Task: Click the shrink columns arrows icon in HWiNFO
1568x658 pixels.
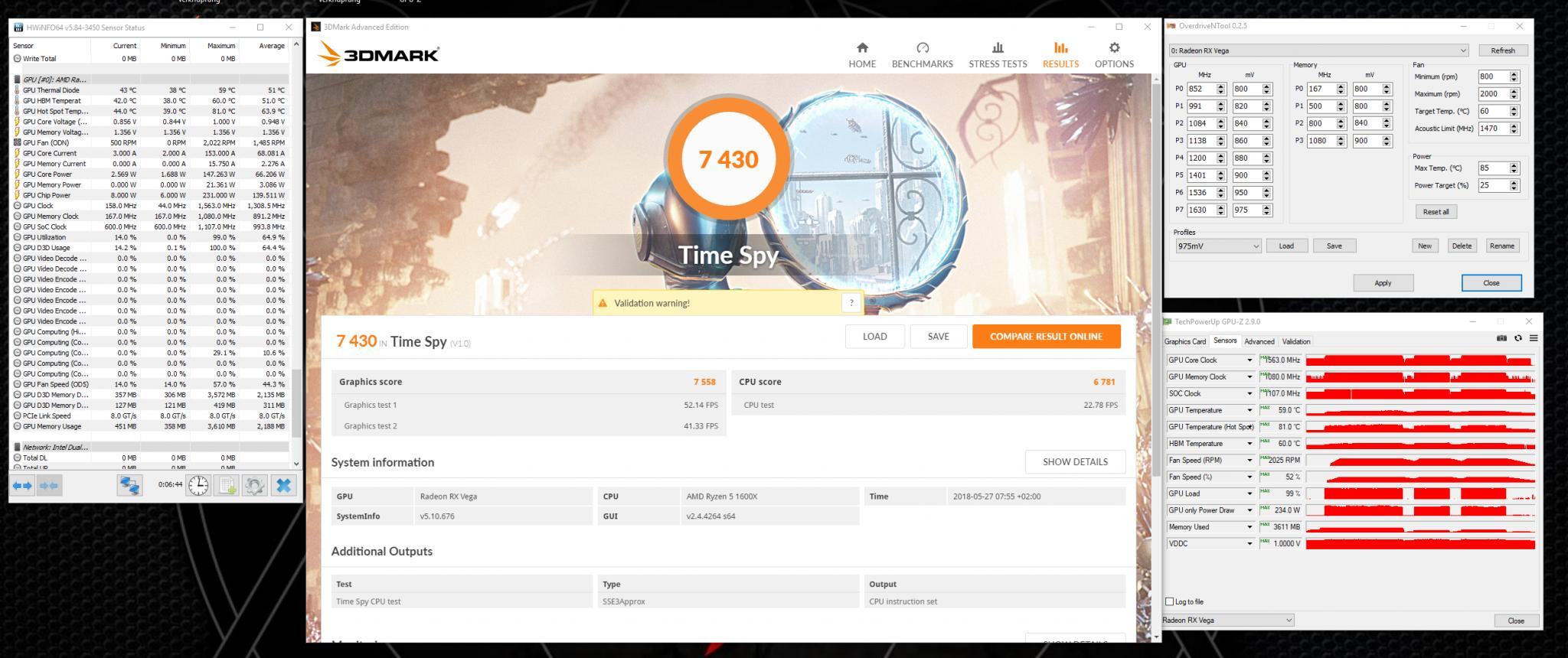Action: point(49,485)
